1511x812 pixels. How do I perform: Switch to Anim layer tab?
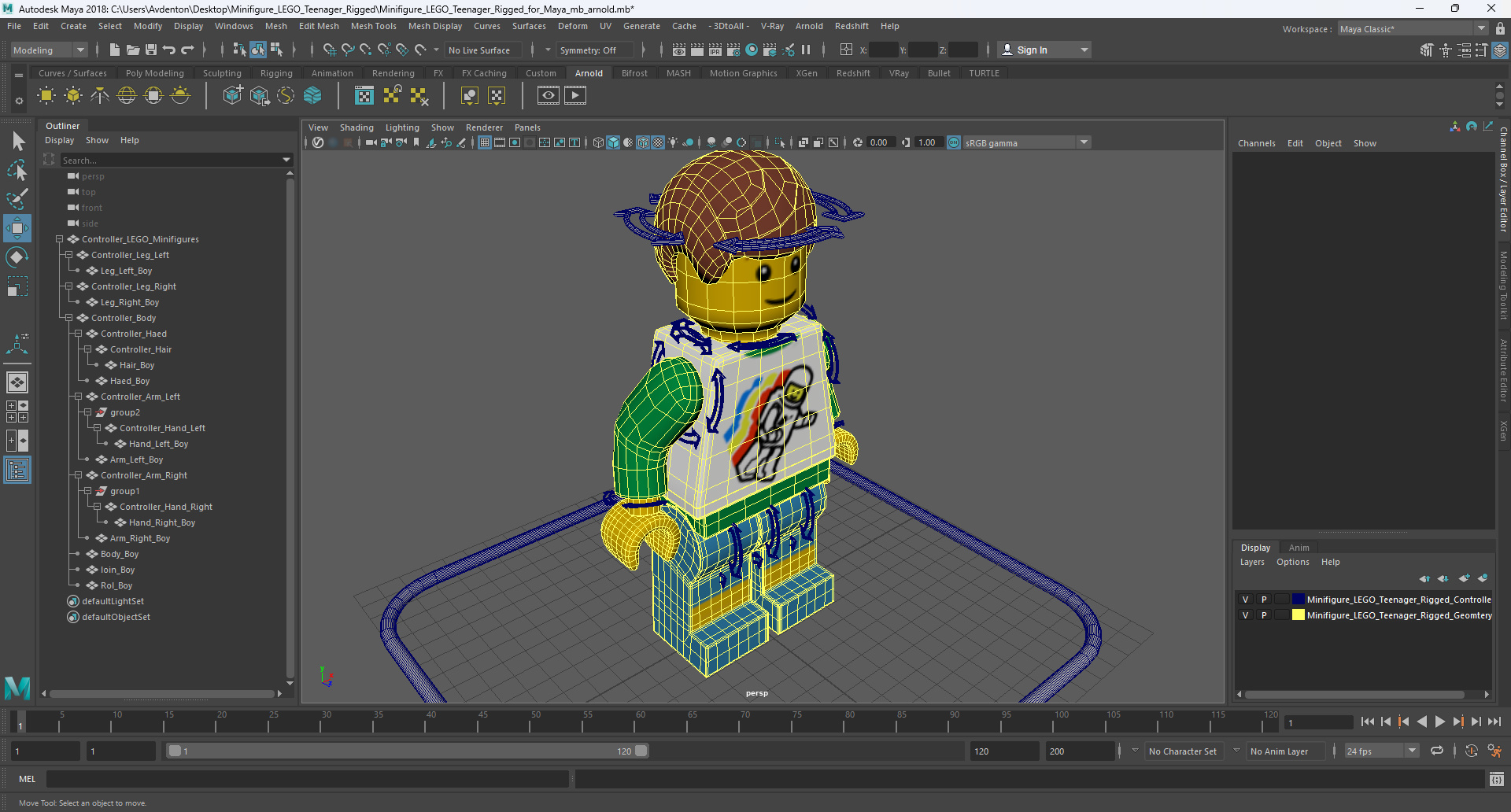[1299, 548]
